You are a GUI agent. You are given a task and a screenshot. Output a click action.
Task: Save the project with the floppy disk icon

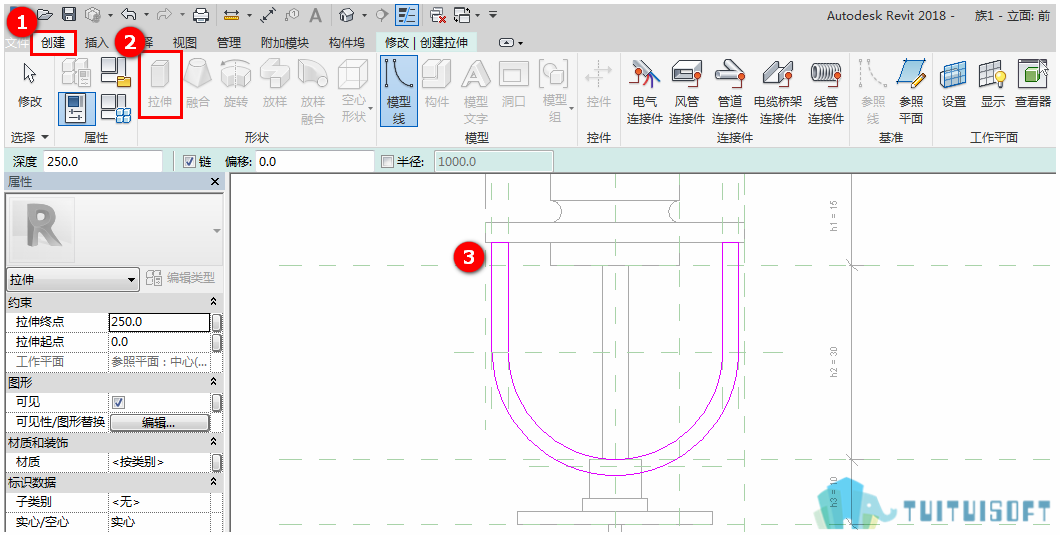[x=68, y=14]
